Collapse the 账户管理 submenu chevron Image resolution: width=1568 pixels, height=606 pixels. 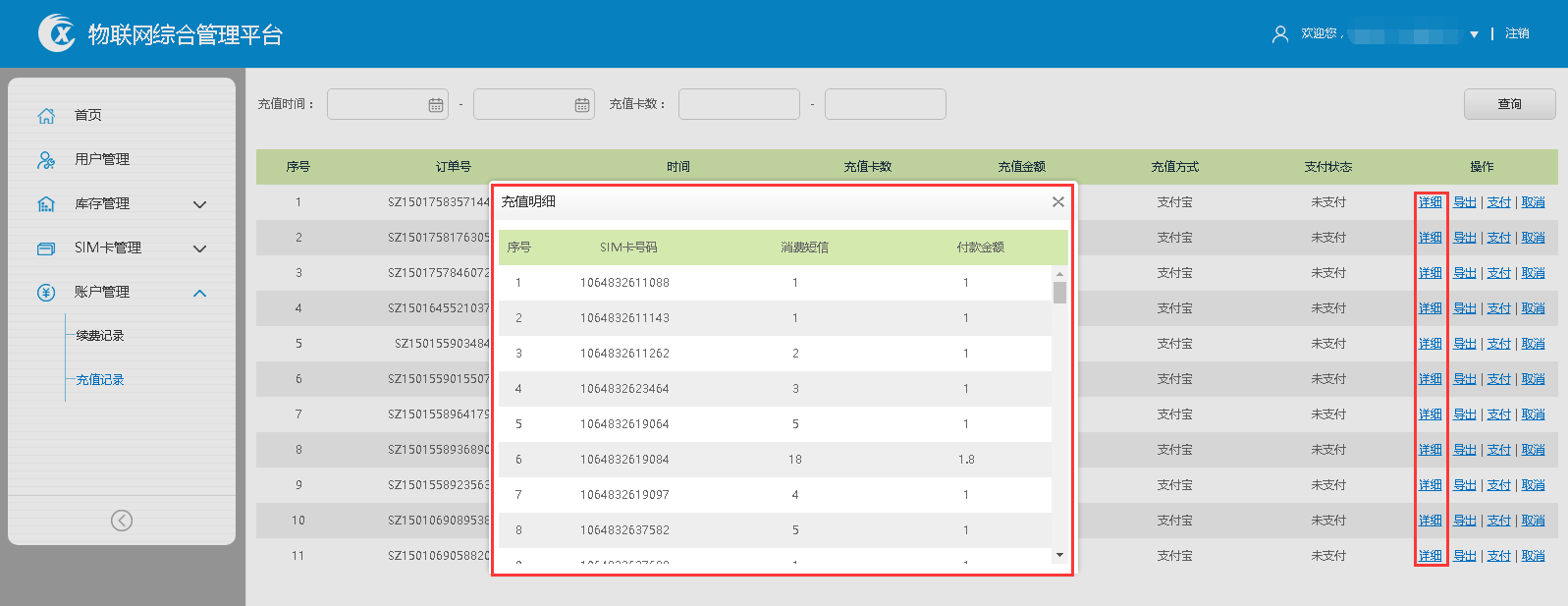click(200, 293)
